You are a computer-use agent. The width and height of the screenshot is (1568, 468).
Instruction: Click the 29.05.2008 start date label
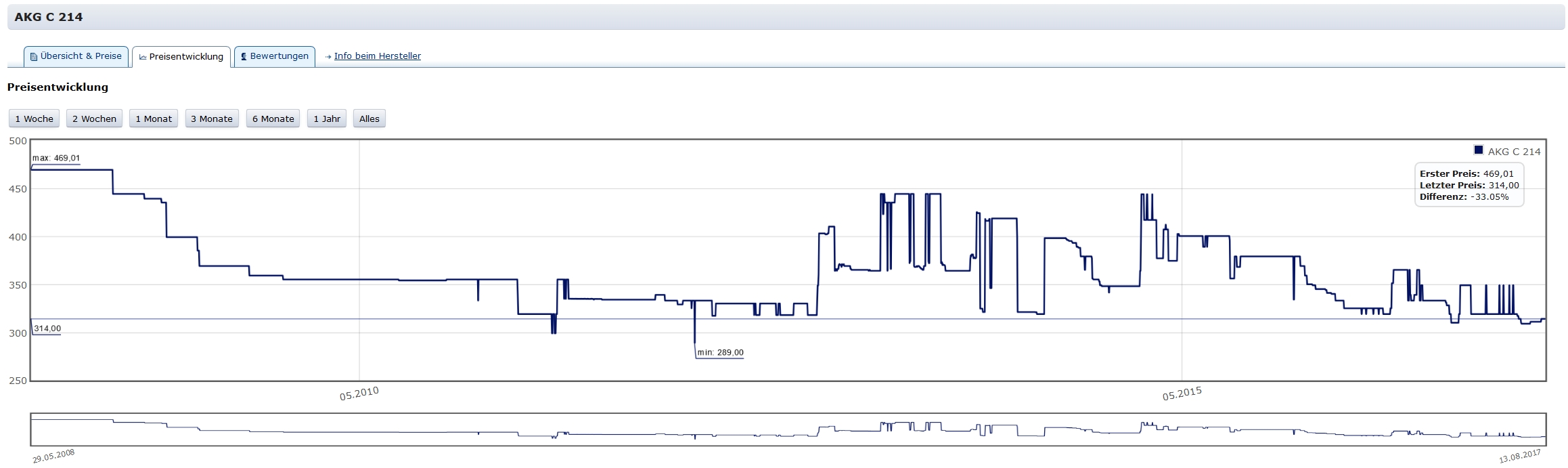point(53,456)
